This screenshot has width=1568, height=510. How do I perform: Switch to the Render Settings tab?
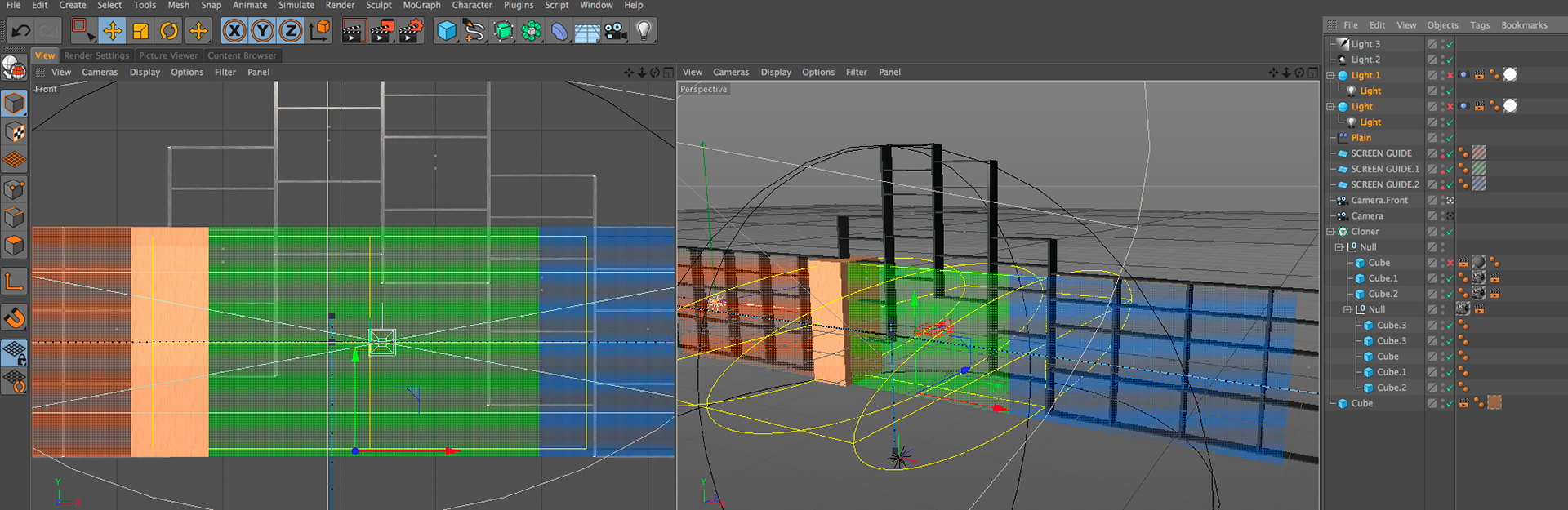click(96, 55)
